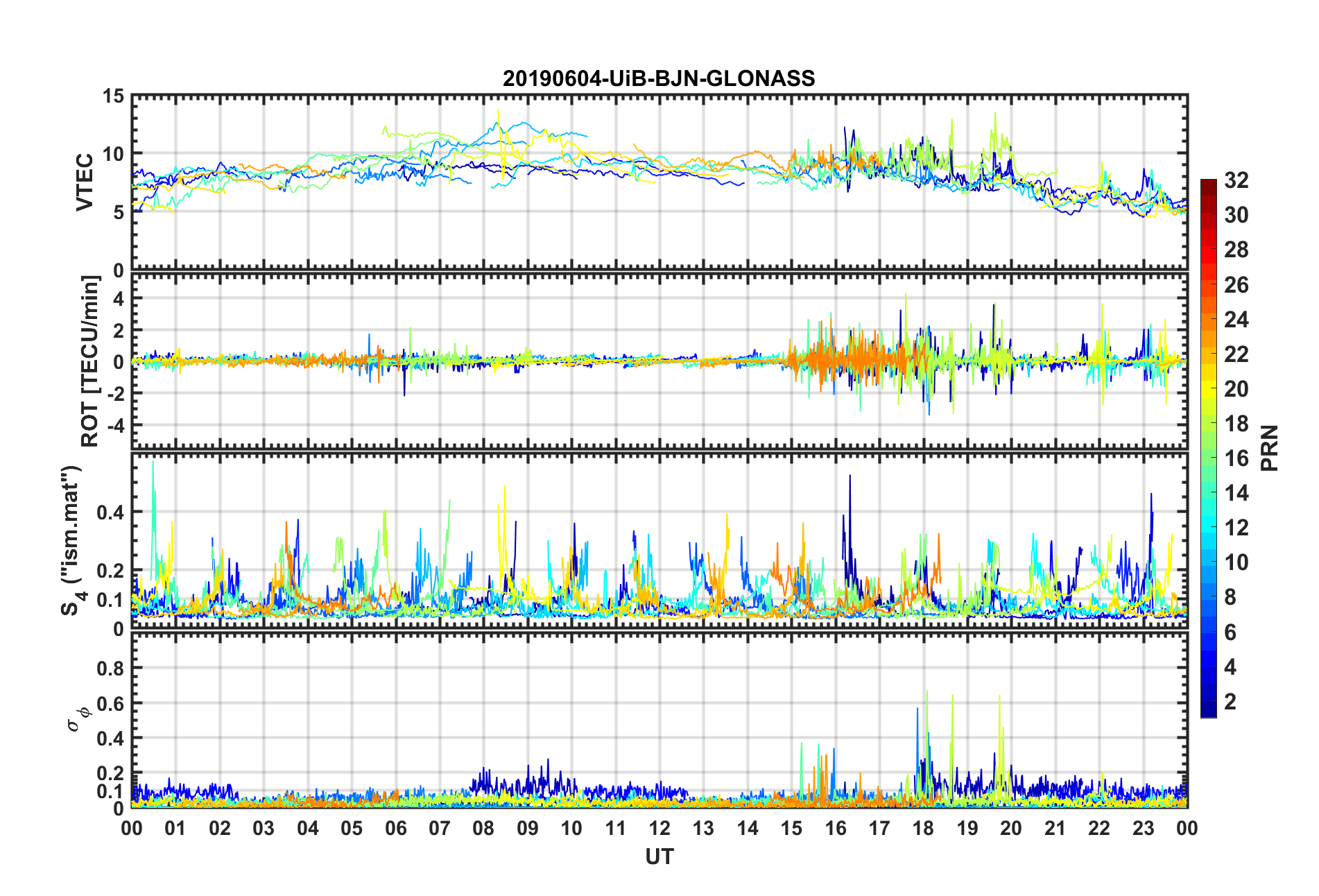This screenshot has width=1319, height=896.
Task: Click UT axis tick label 05
Action: [x=352, y=829]
